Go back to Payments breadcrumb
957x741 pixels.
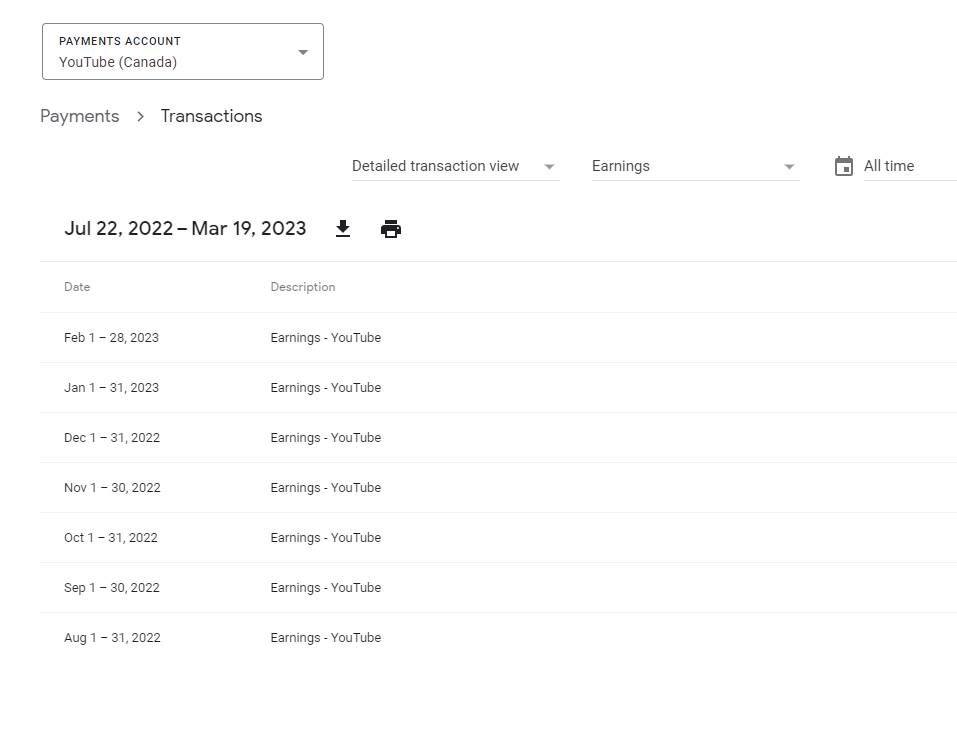point(80,116)
